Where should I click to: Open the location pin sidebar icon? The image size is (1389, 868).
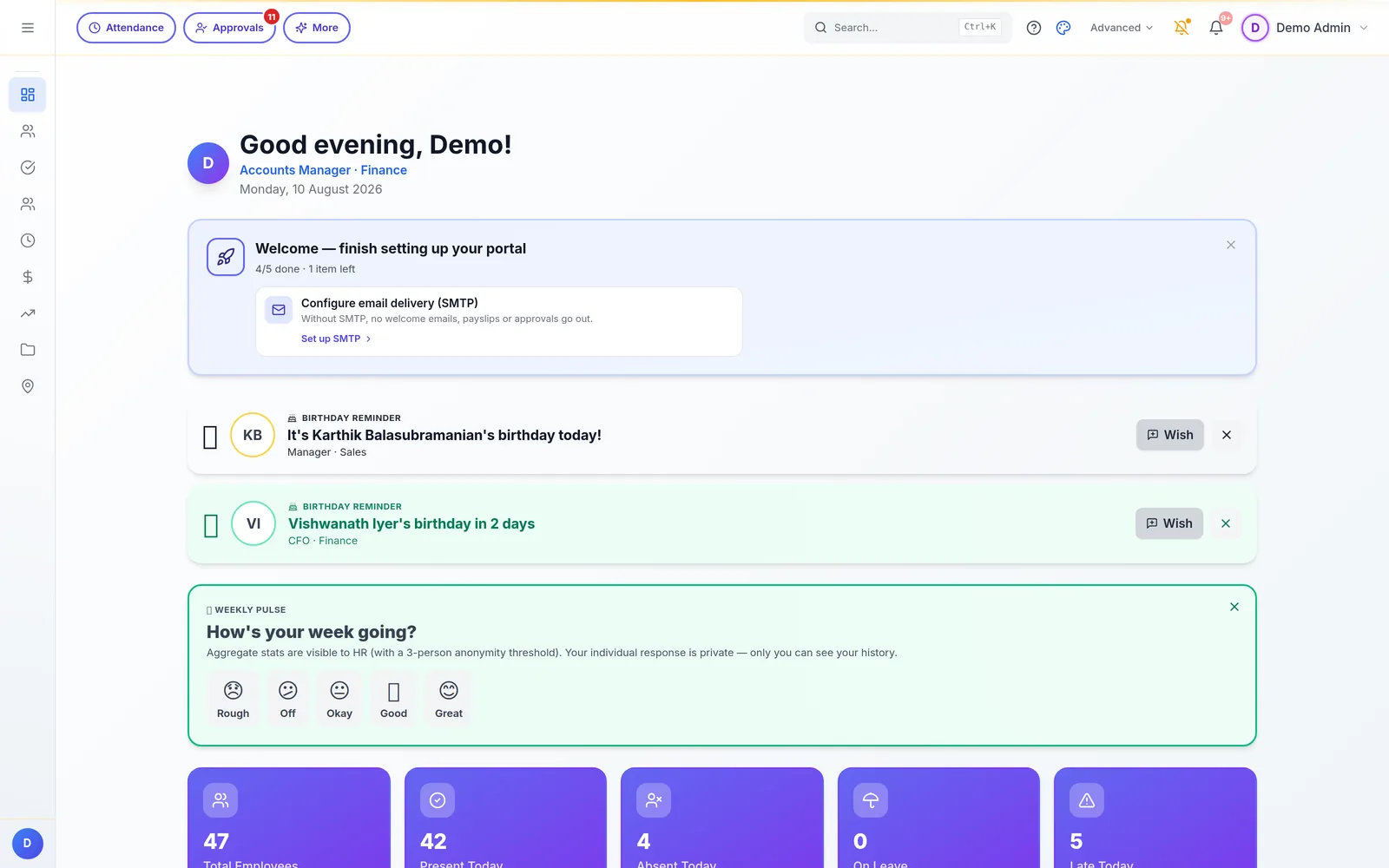click(28, 386)
